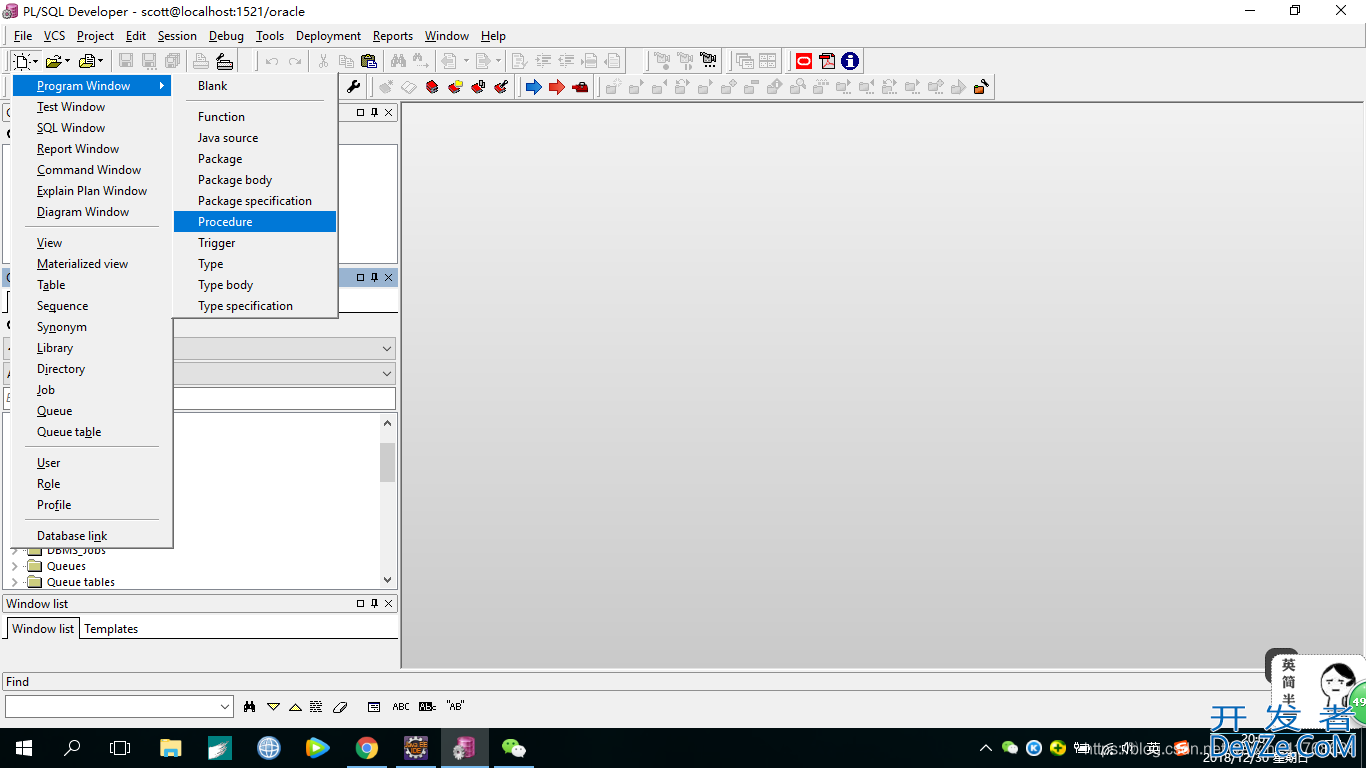This screenshot has height=768, width=1366.
Task: Click the blue right arrow commit icon
Action: tap(534, 87)
